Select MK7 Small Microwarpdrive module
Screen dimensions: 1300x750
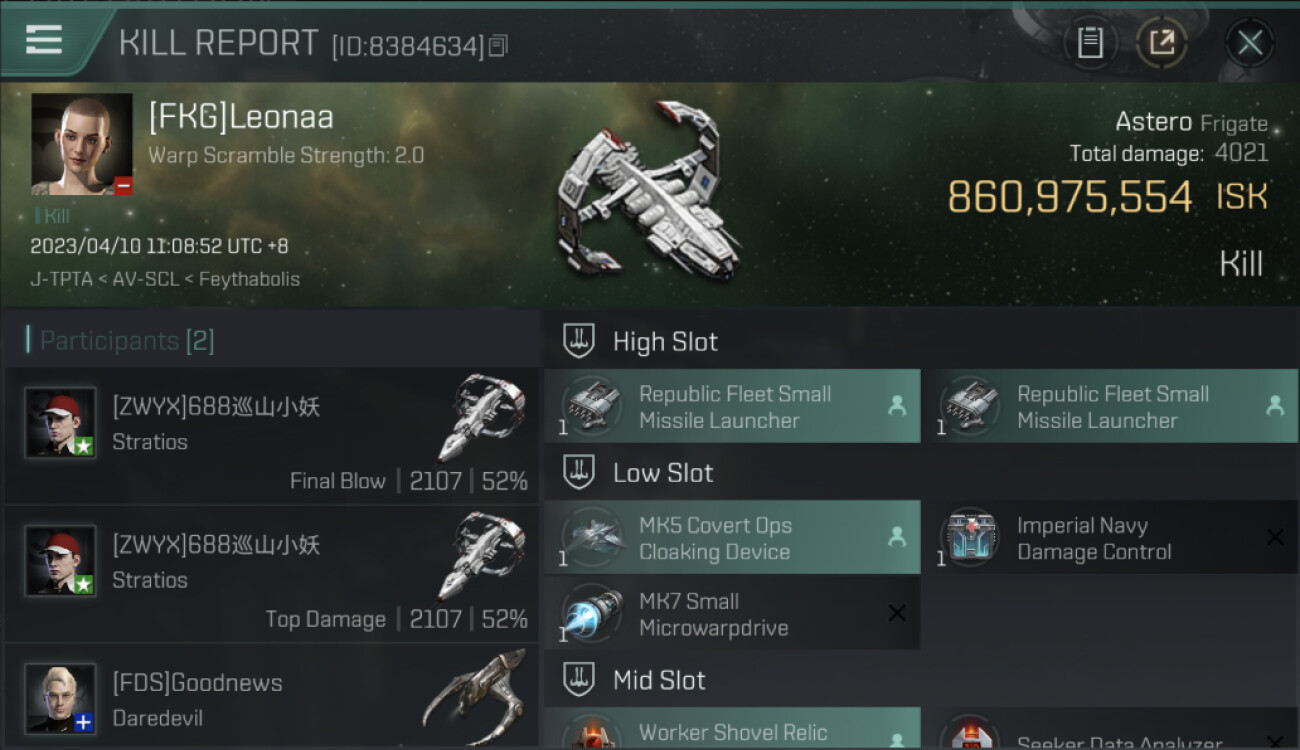(732, 614)
